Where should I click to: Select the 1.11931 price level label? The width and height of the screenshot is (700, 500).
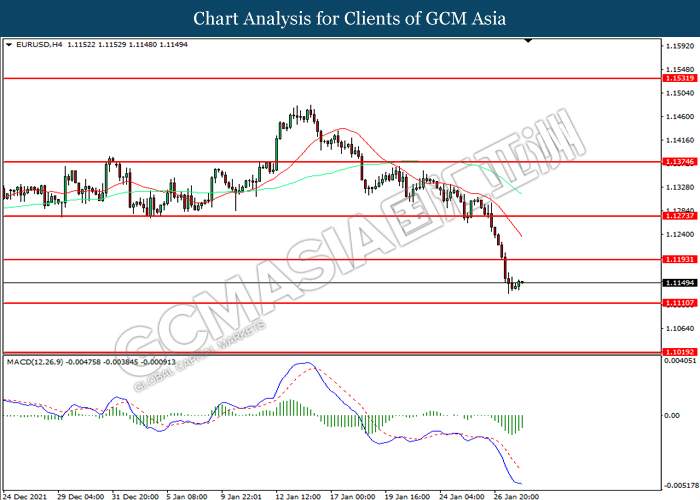(680, 259)
